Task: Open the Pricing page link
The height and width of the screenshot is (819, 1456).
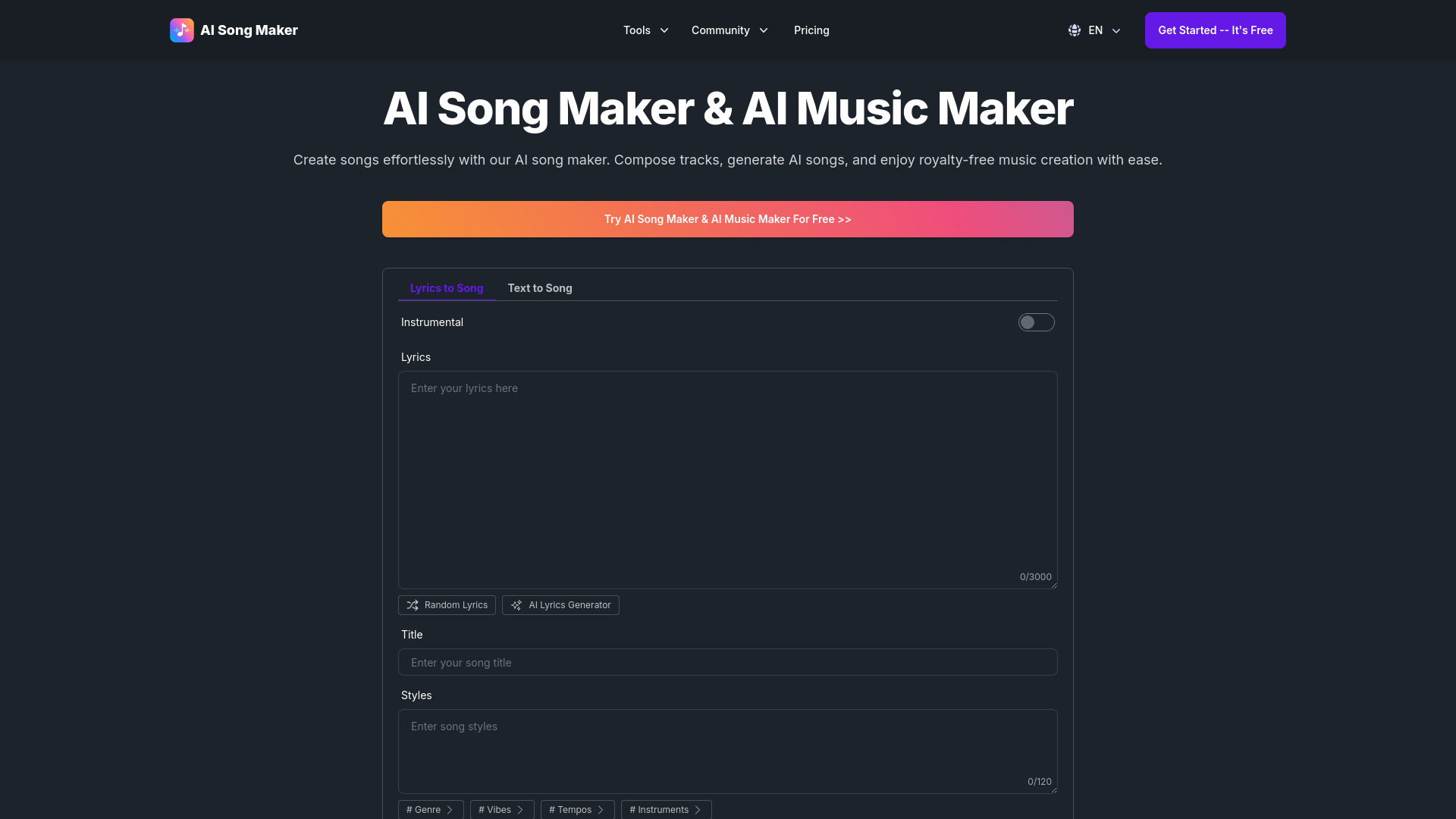Action: (x=812, y=30)
